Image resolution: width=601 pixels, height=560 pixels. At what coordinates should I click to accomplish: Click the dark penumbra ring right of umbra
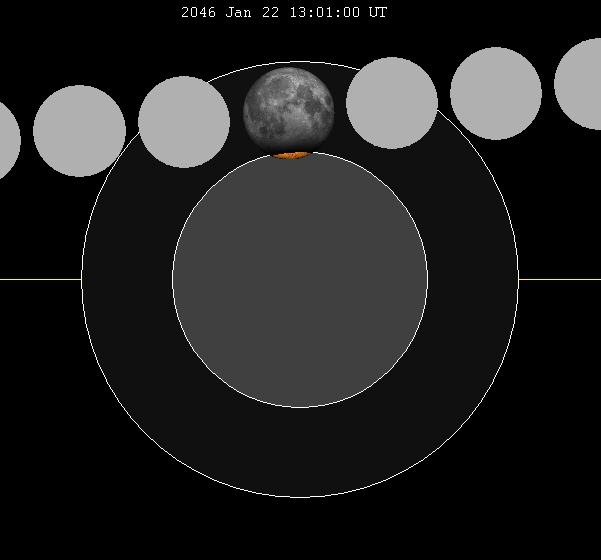tap(473, 280)
